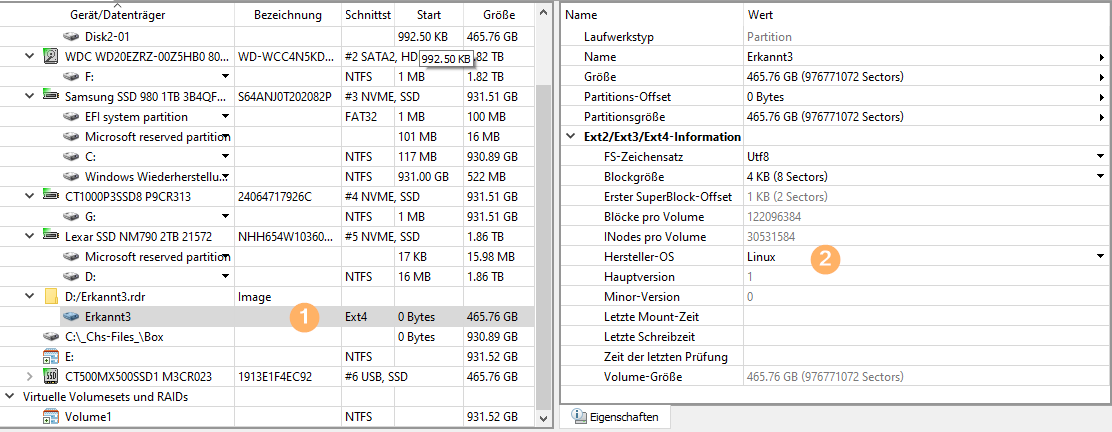Click the Erkannt3 partition icon
The image size is (1112, 432).
click(x=71, y=317)
